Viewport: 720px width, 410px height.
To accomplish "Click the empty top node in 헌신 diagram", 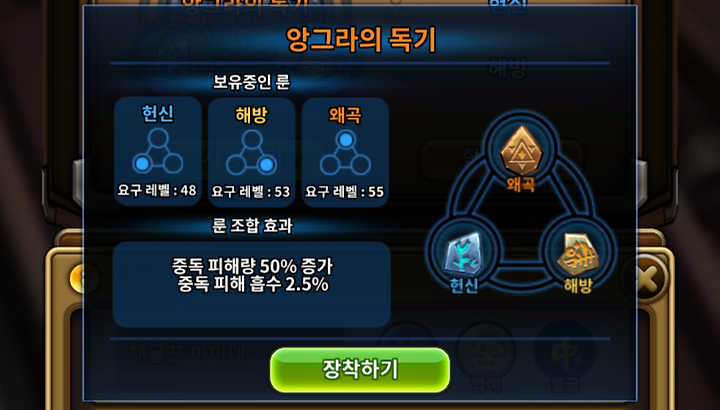I will tap(158, 138).
